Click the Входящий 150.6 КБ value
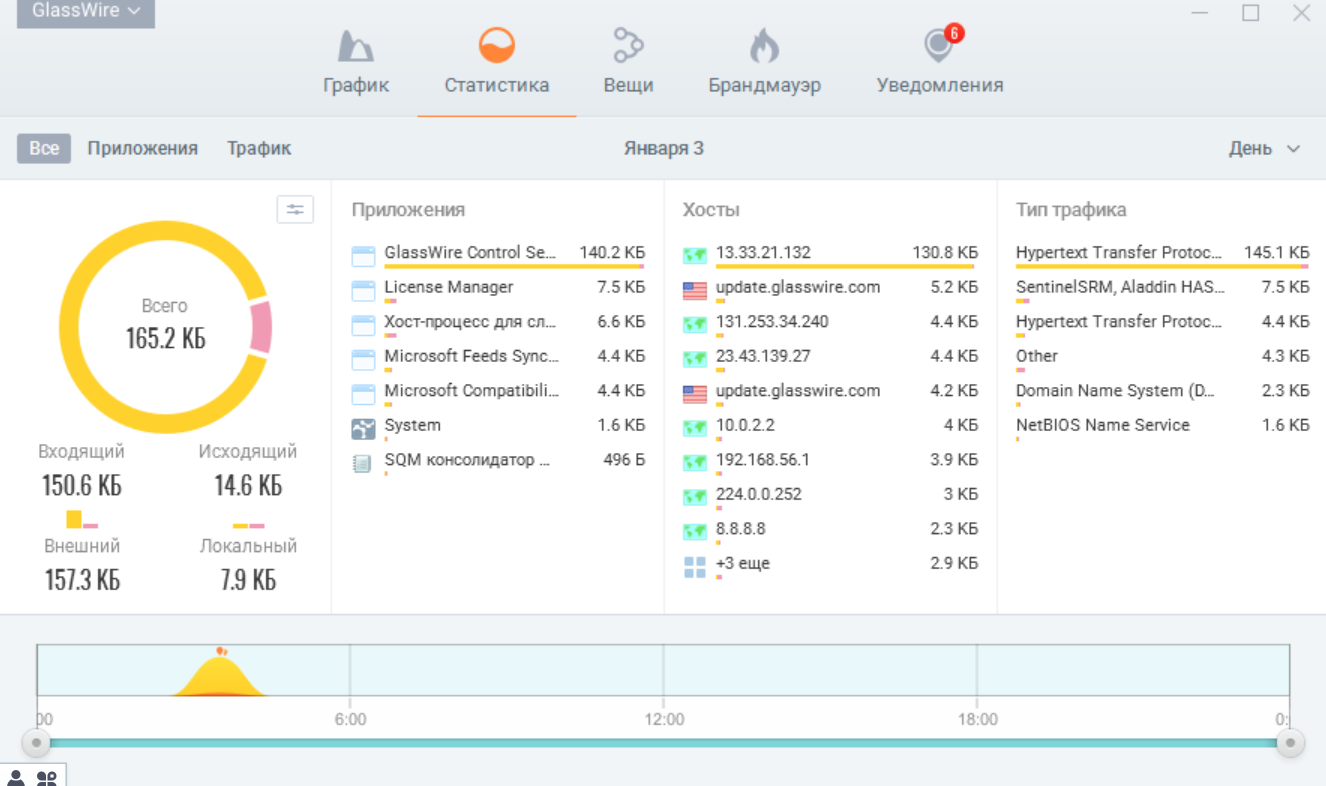This screenshot has width=1326, height=786. pyautogui.click(x=82, y=486)
